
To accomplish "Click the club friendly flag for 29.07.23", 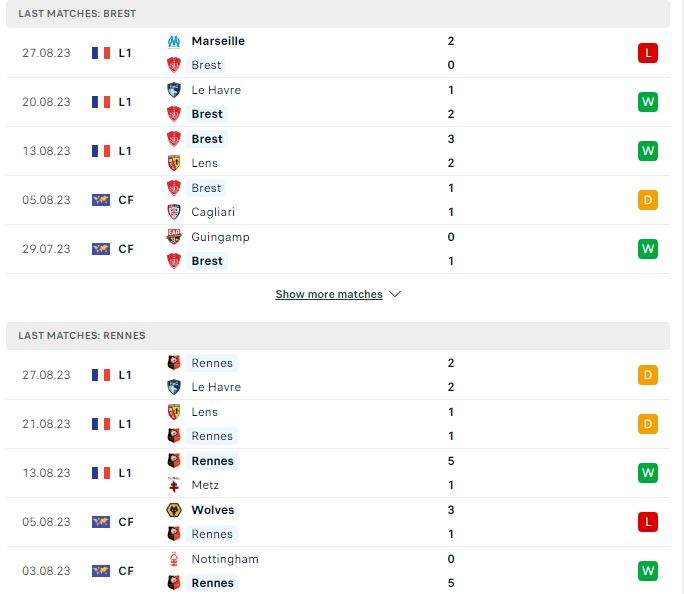I will [101, 249].
